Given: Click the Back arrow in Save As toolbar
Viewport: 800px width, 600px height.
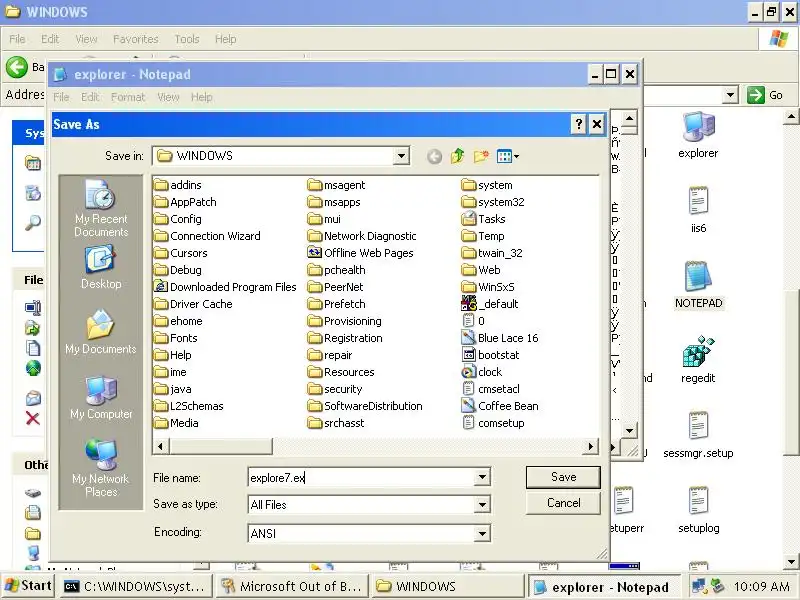Looking at the screenshot, I should click(434, 156).
